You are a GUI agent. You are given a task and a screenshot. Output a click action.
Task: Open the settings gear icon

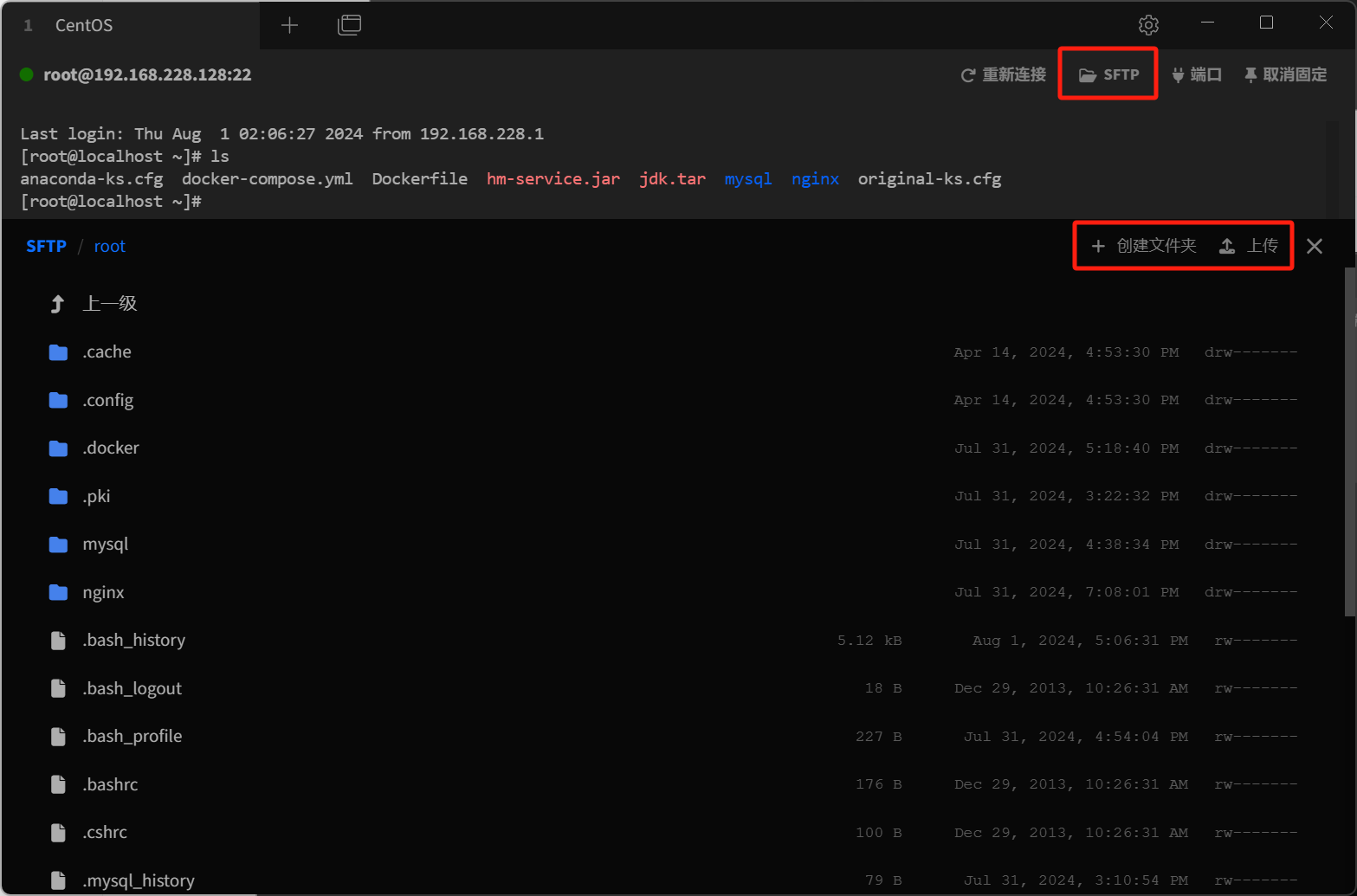click(x=1148, y=25)
